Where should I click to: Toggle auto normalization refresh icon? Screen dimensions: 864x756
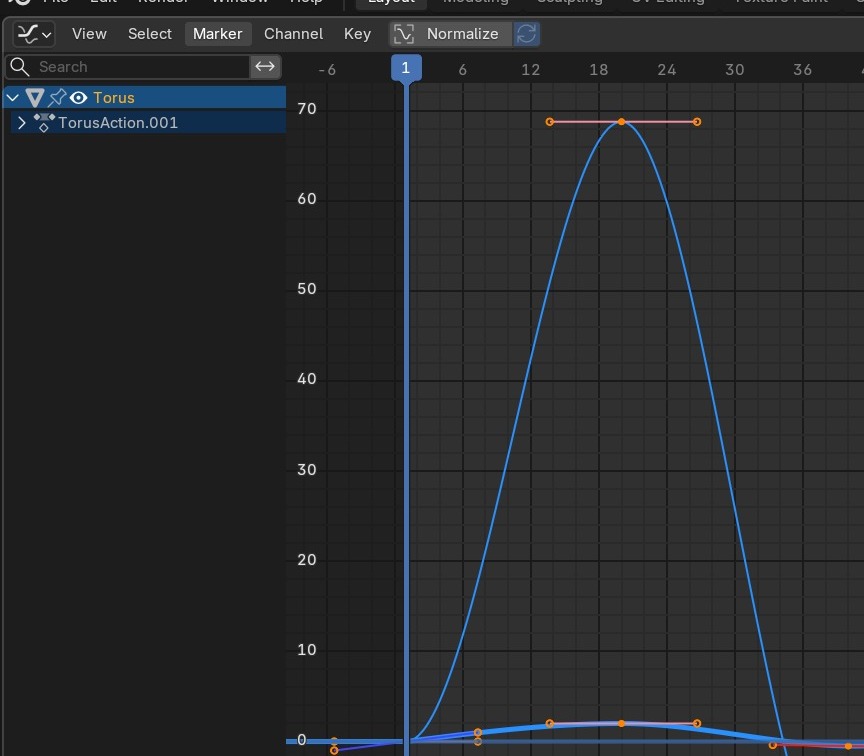click(x=526, y=34)
